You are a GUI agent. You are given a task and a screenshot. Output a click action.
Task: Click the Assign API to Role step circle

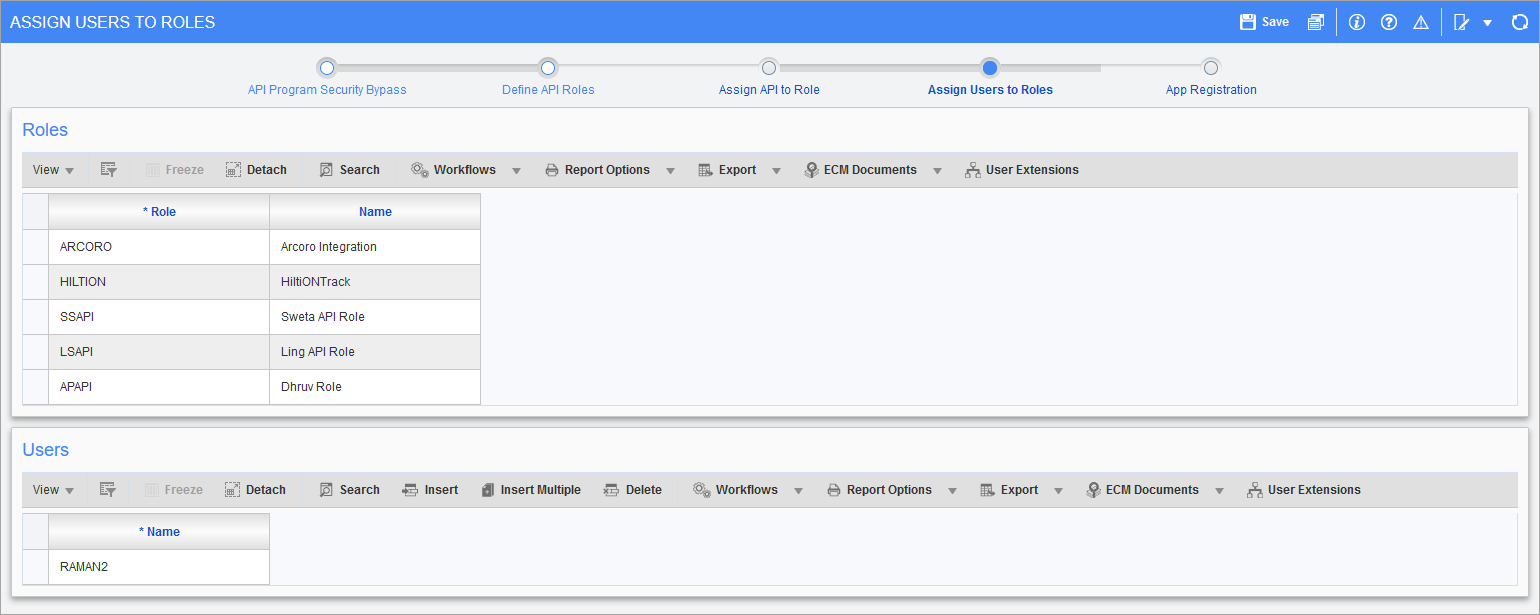[769, 68]
